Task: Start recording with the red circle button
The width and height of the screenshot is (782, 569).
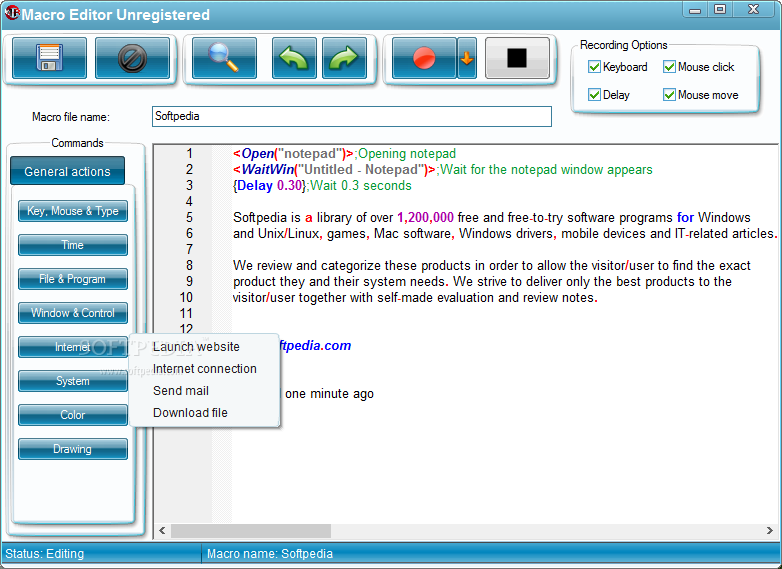Action: pos(424,58)
